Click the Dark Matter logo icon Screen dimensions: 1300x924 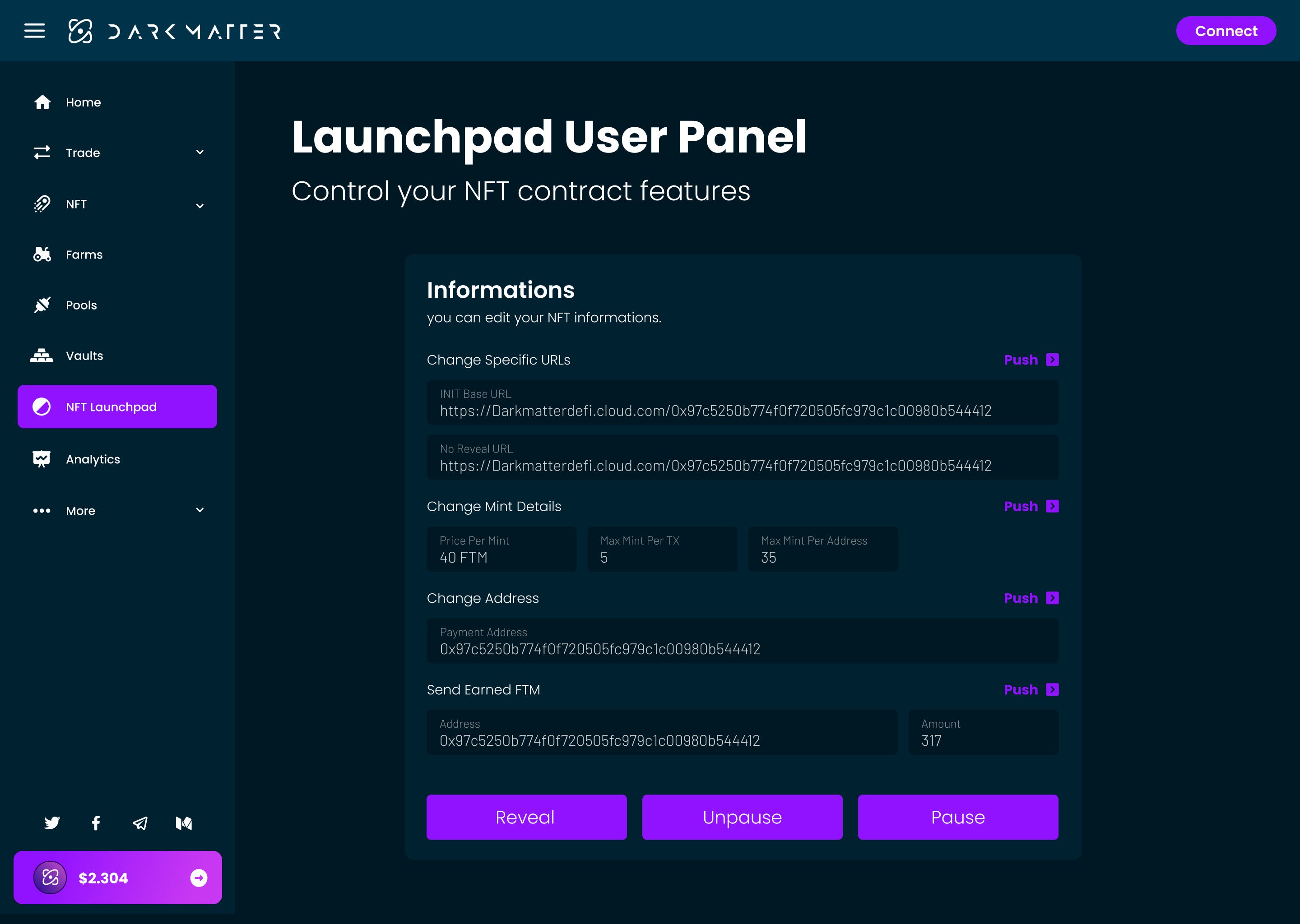pyautogui.click(x=80, y=31)
